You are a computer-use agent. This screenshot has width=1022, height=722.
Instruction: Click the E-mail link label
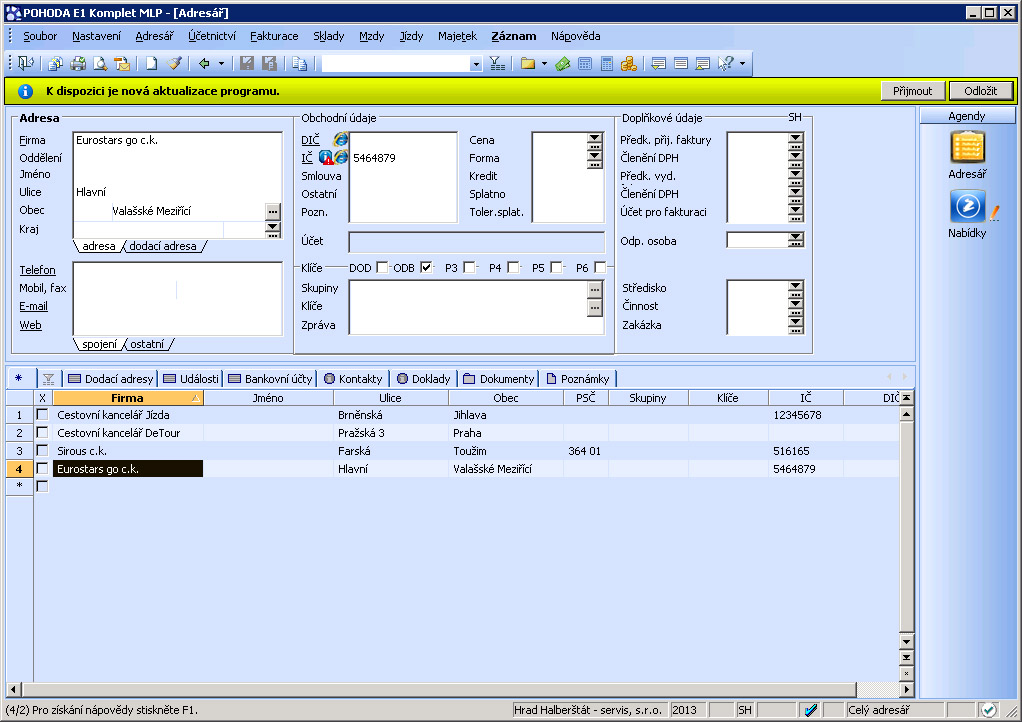(x=33, y=306)
